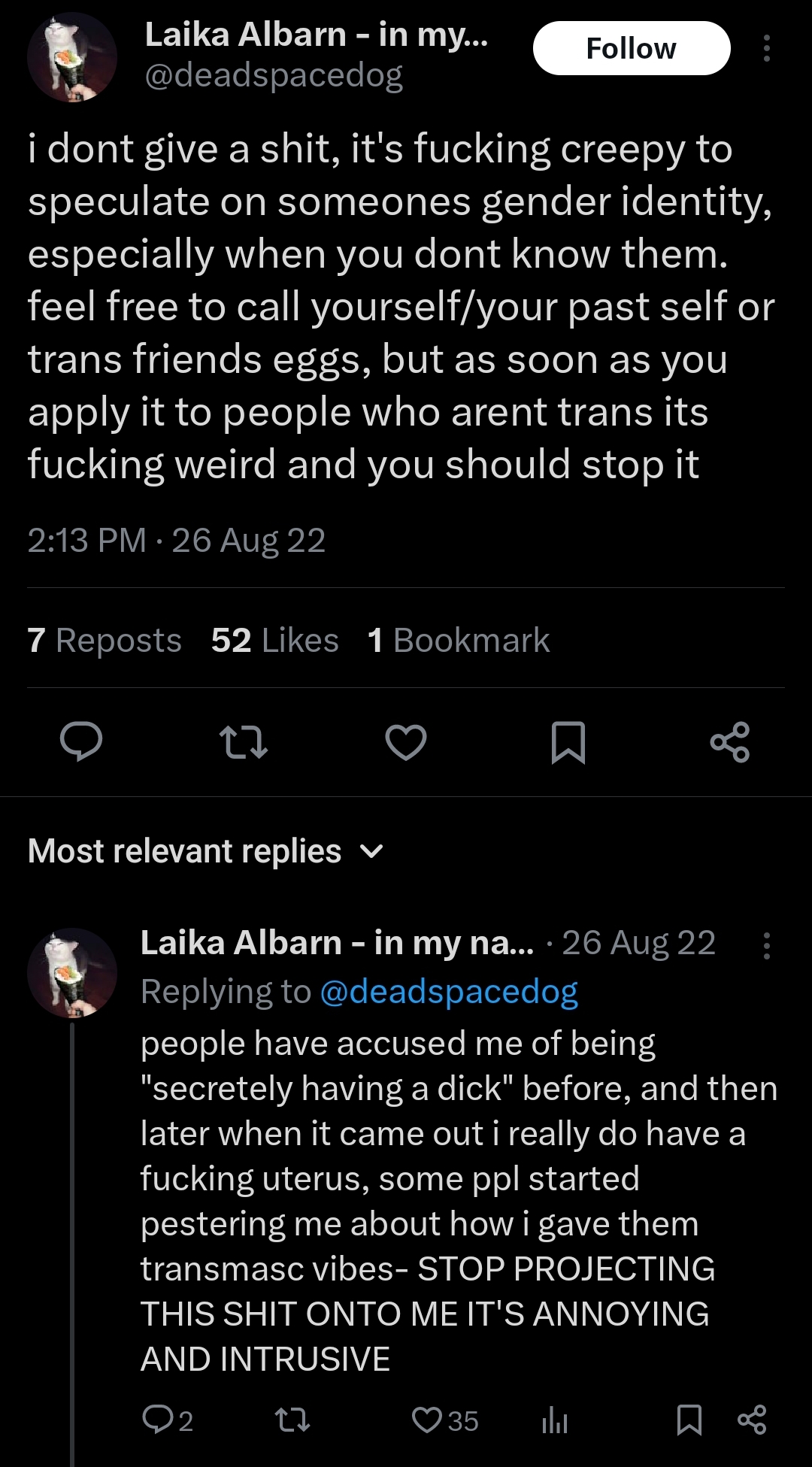Repost the main post
This screenshot has width=812, height=1467.
244,742
